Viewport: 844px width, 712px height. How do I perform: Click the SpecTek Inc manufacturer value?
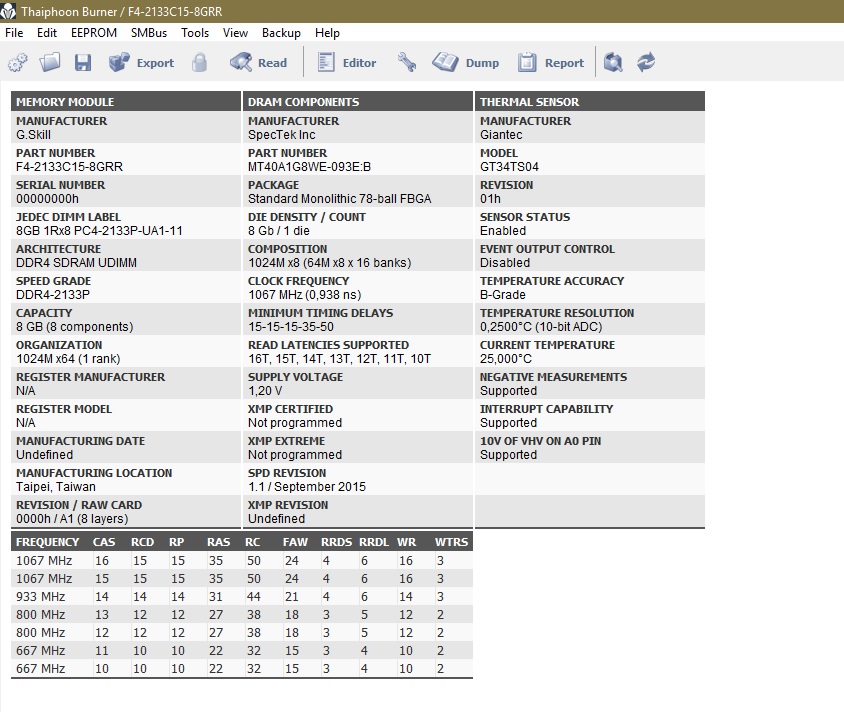click(x=282, y=135)
